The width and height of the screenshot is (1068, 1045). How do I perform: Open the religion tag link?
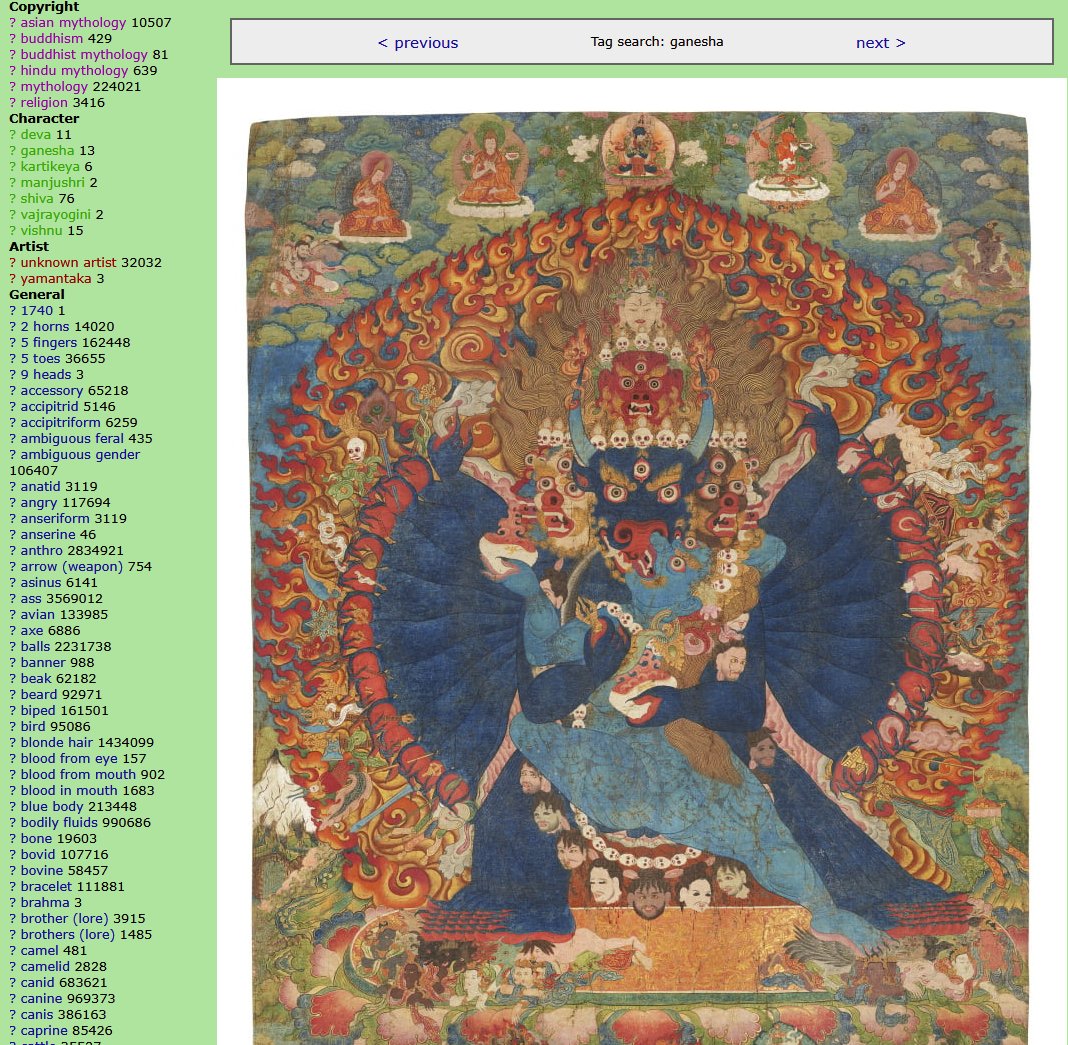point(44,103)
